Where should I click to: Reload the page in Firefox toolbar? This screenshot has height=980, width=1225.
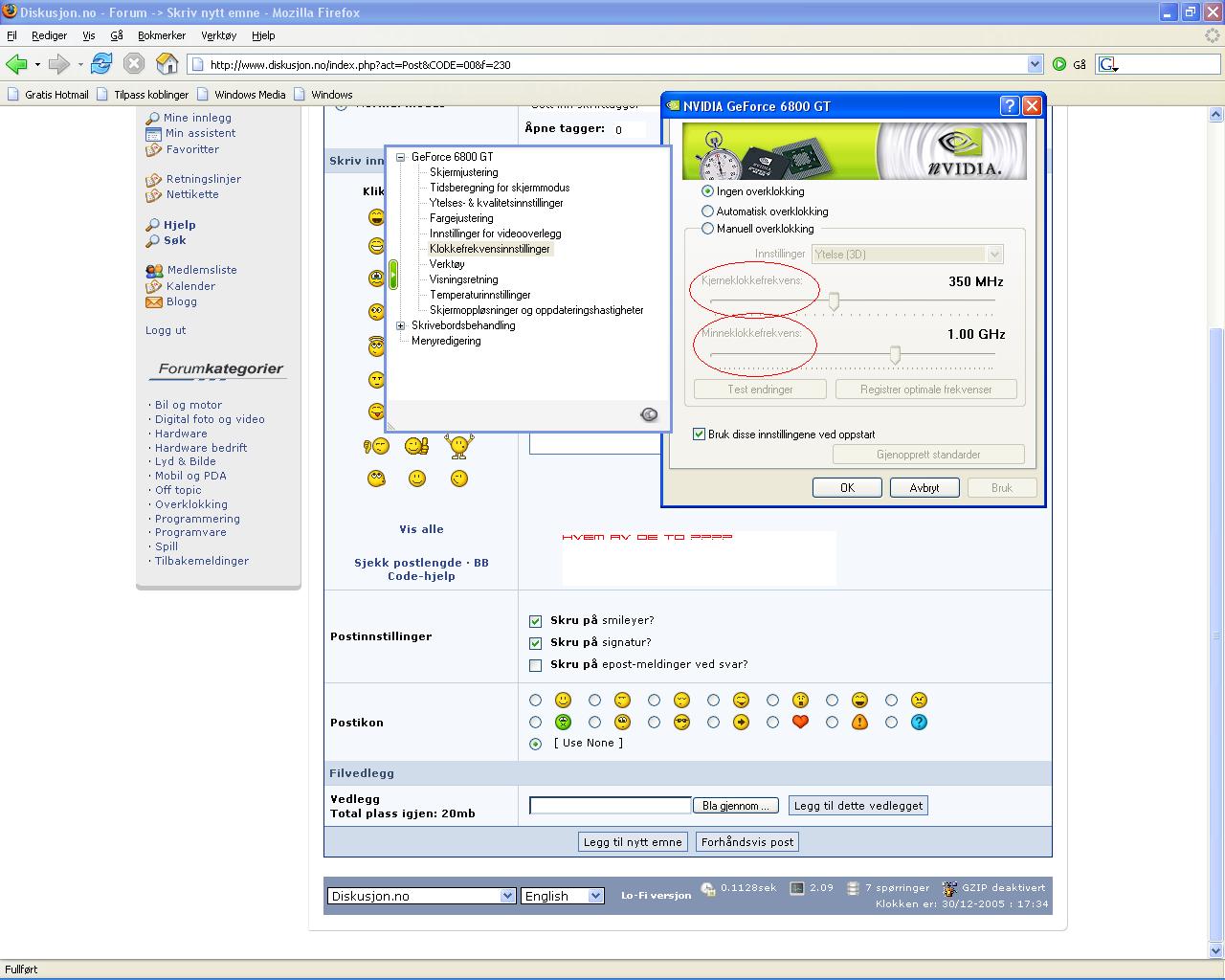(101, 64)
